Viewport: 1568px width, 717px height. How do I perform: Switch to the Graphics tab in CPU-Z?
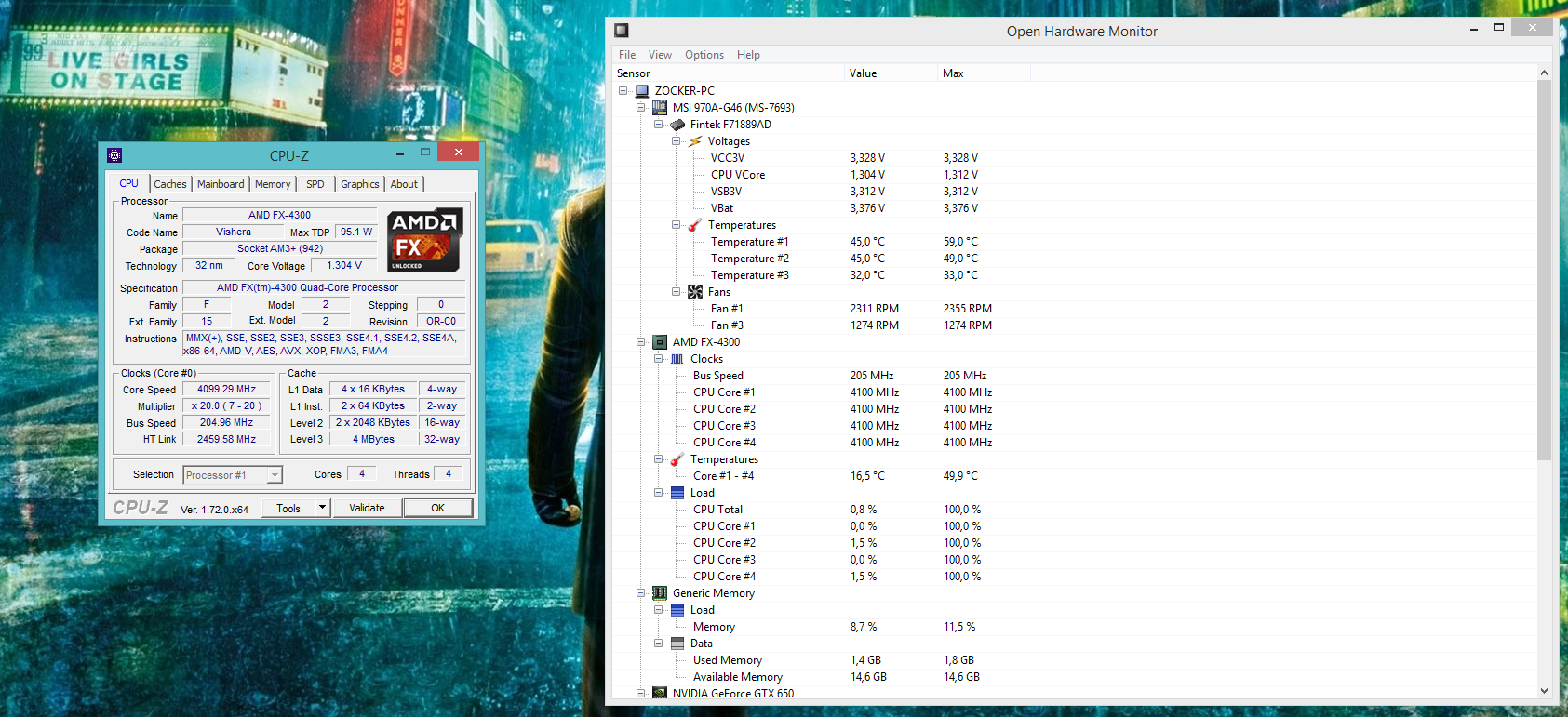(x=360, y=184)
